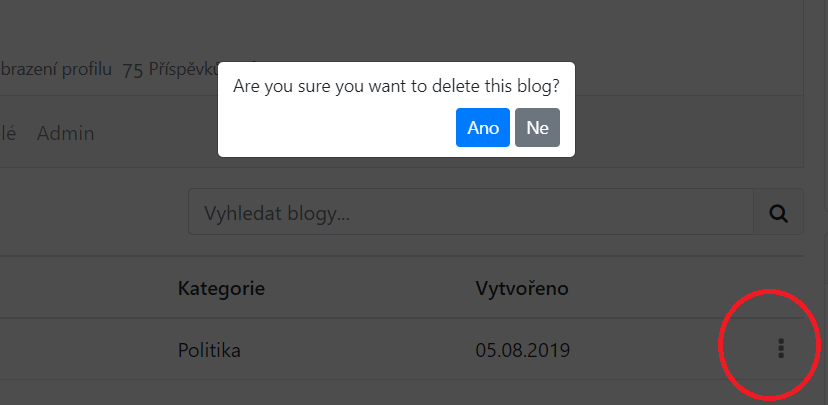Screen dimensions: 828x405
Task: Click the 05.08.2019 creation date
Action: 522,350
